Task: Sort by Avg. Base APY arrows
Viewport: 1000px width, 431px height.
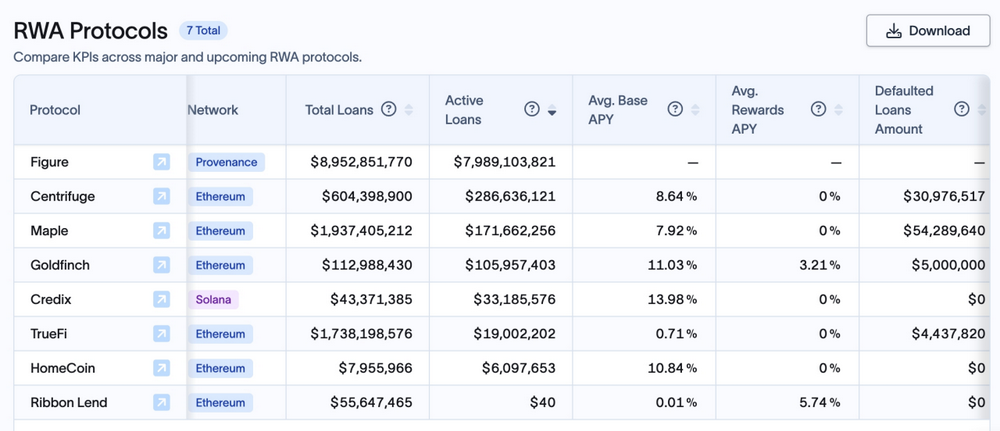Action: [x=695, y=110]
